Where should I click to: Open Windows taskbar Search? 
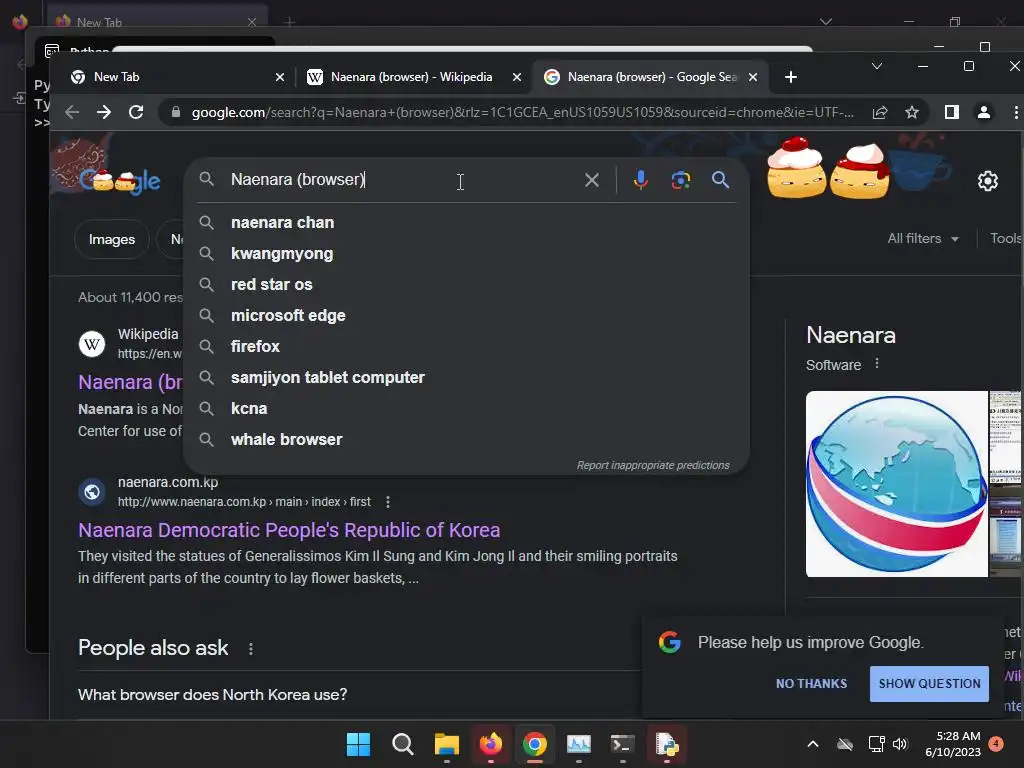pos(402,744)
